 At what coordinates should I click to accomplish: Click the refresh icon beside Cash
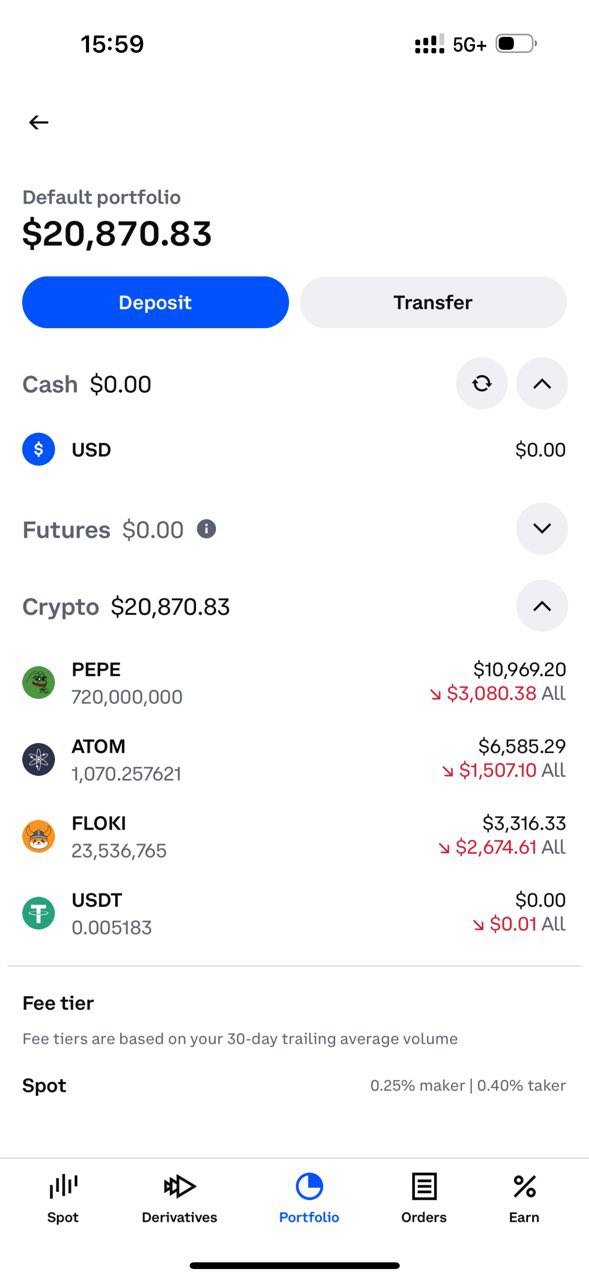tap(482, 383)
